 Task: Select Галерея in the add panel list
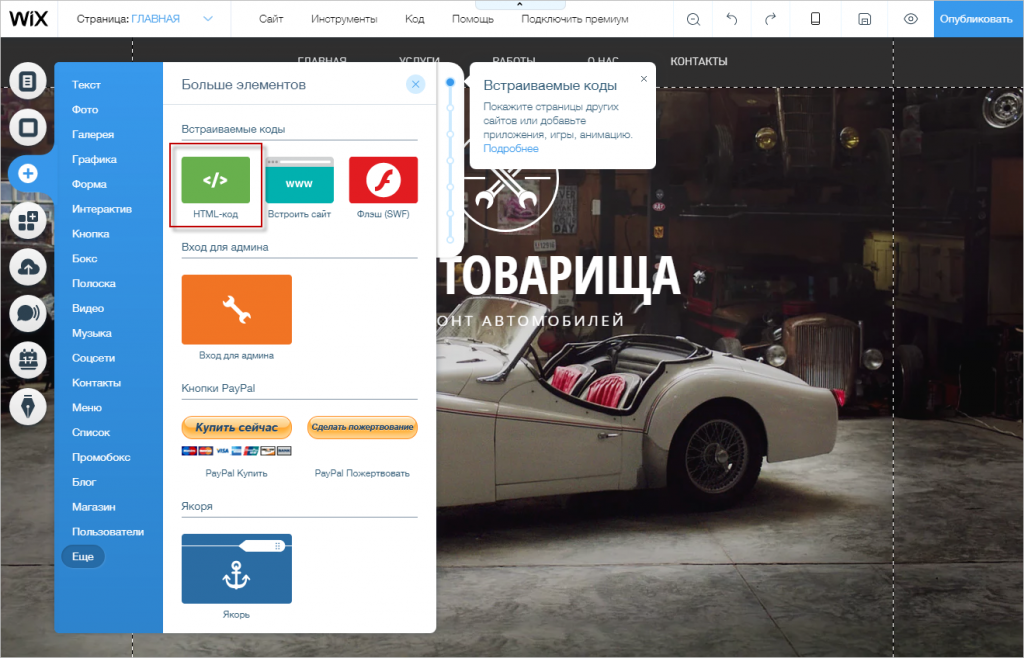[x=93, y=134]
